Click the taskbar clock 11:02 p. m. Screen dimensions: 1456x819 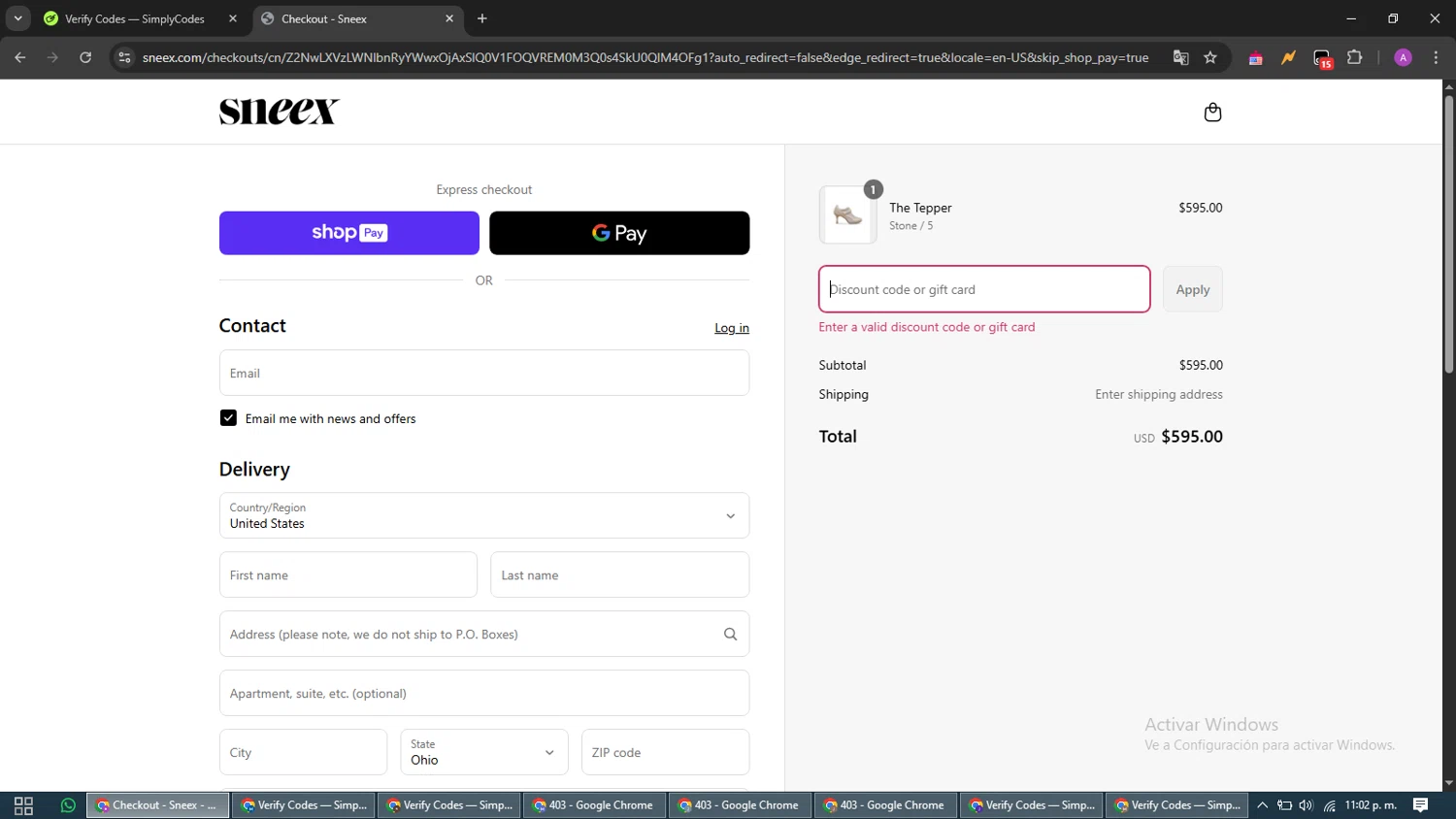tap(1371, 805)
